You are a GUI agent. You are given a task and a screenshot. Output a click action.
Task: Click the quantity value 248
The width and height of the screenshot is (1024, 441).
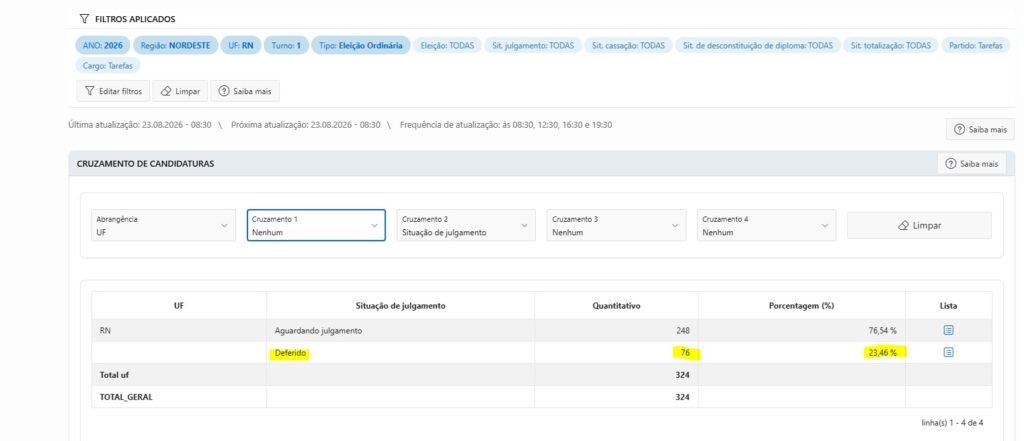682,331
